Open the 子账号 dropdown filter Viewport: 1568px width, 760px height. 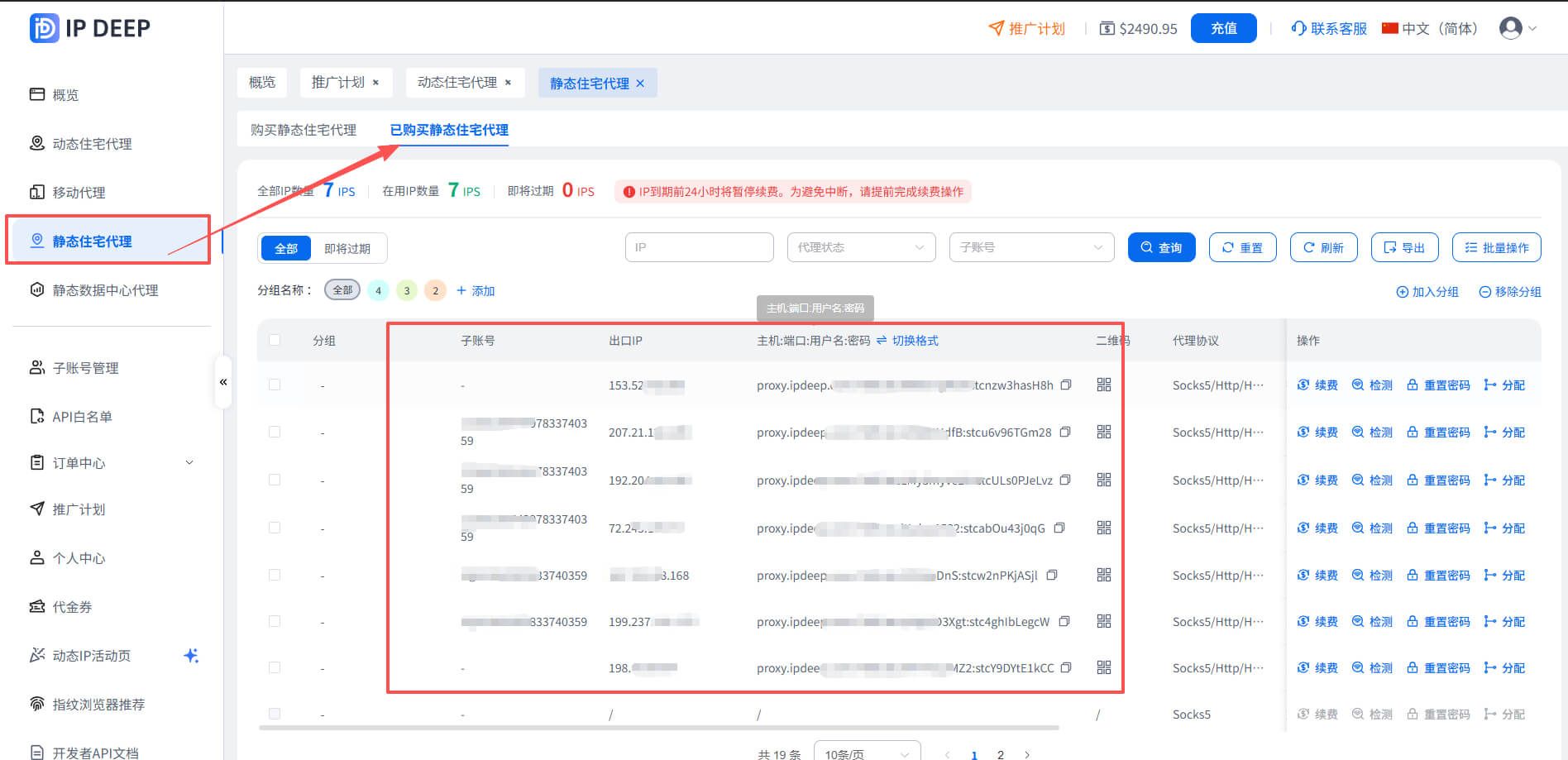pos(1031,247)
